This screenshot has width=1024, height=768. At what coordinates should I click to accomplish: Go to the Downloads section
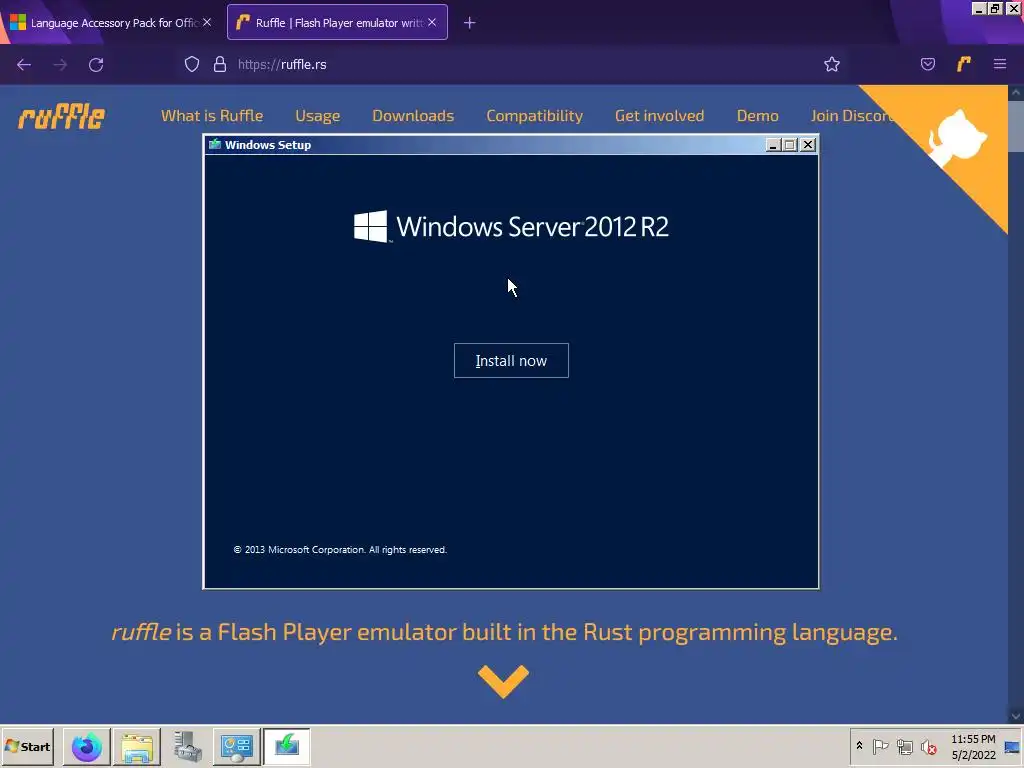click(413, 116)
